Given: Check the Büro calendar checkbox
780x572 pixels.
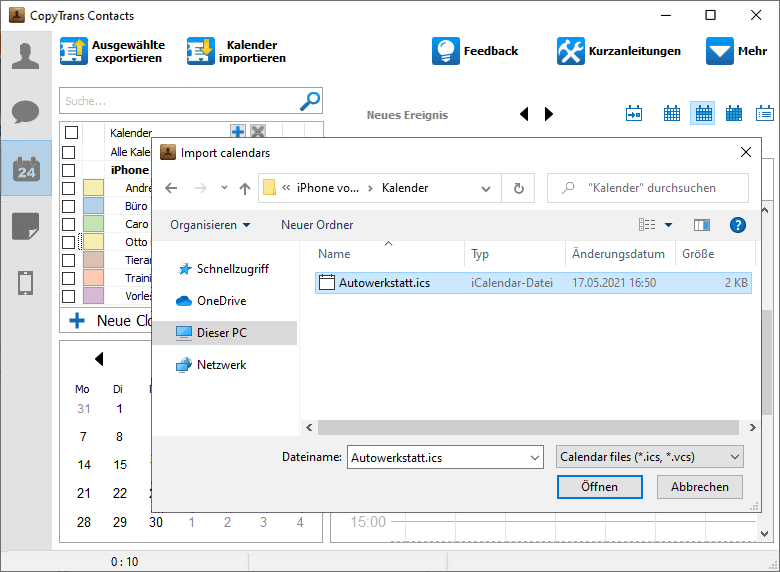Looking at the screenshot, I should click(x=69, y=206).
